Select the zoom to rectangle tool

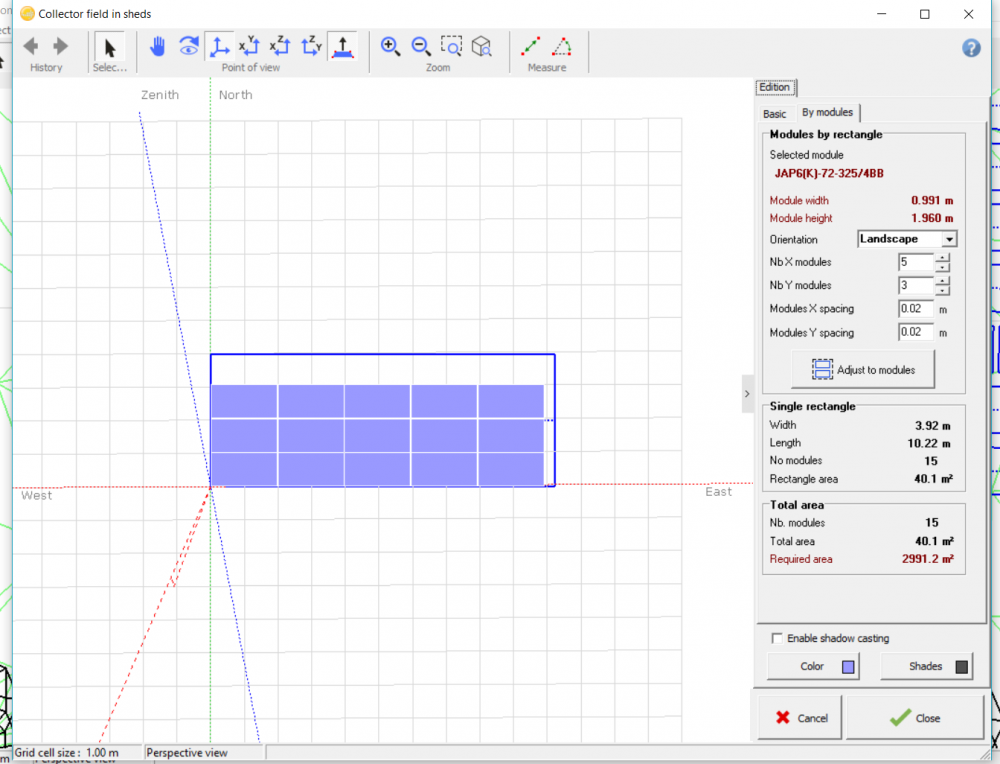click(x=452, y=46)
